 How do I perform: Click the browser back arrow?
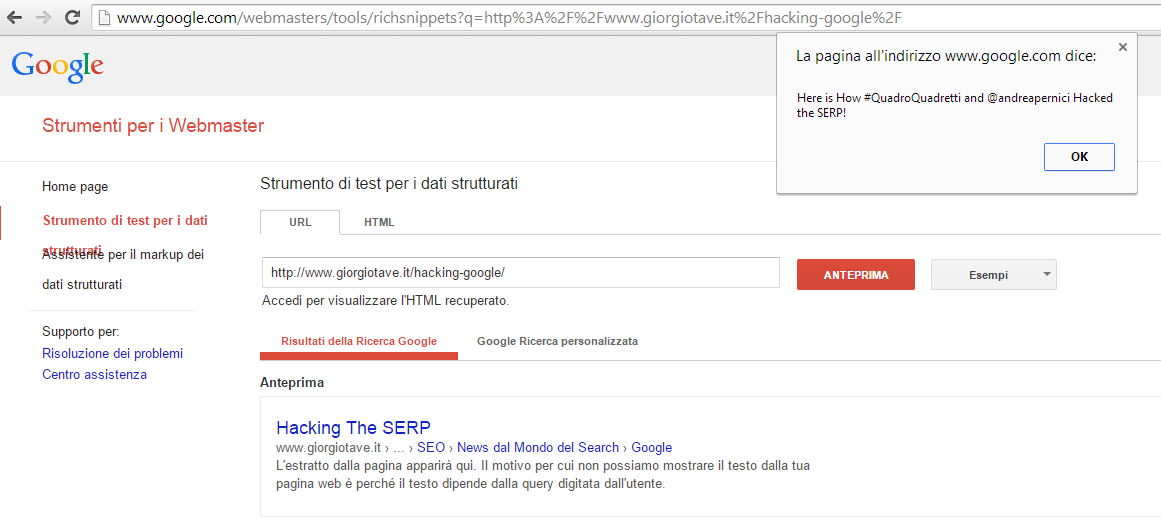click(14, 17)
